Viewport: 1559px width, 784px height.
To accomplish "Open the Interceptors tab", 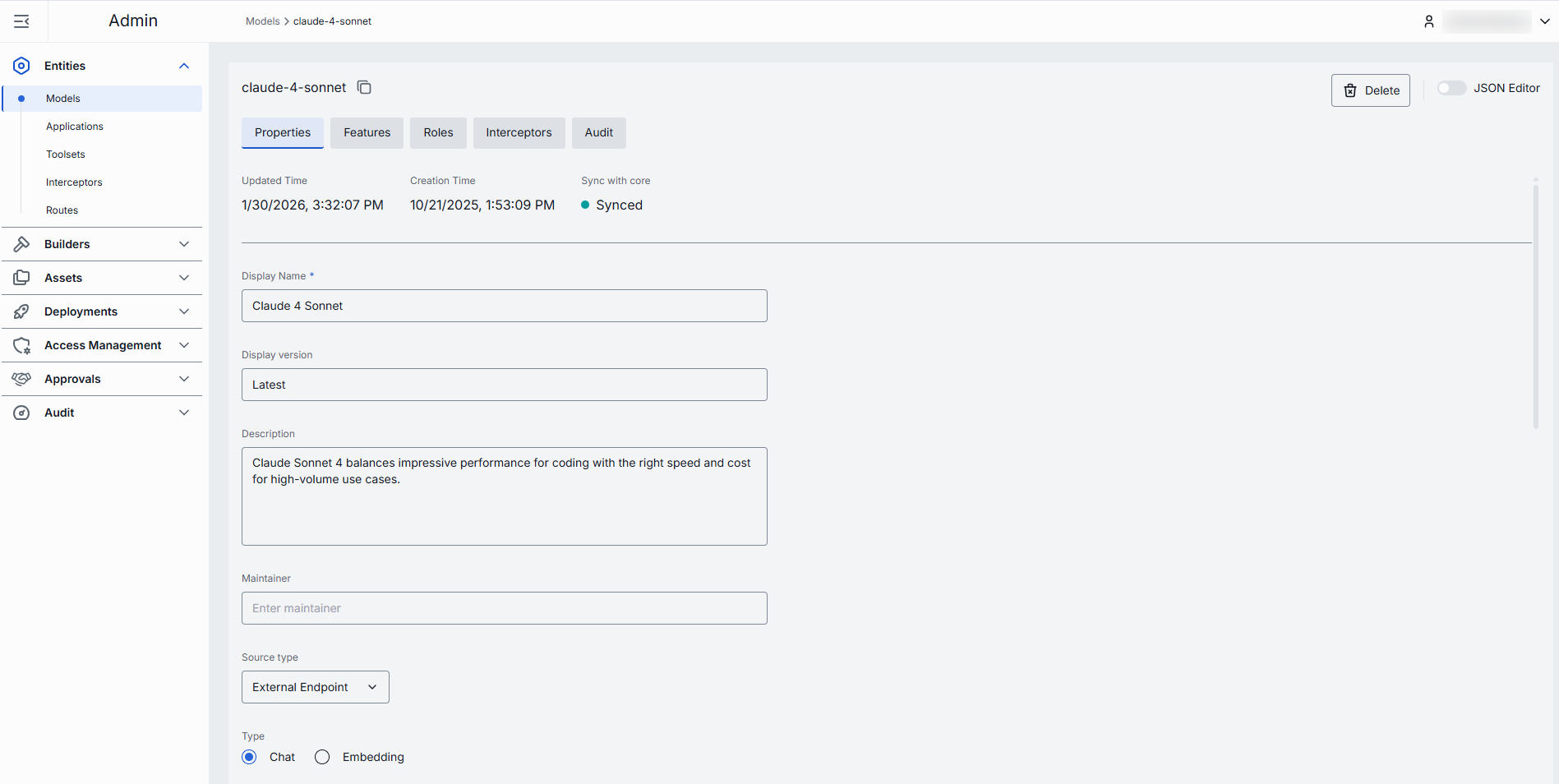I will (x=519, y=132).
